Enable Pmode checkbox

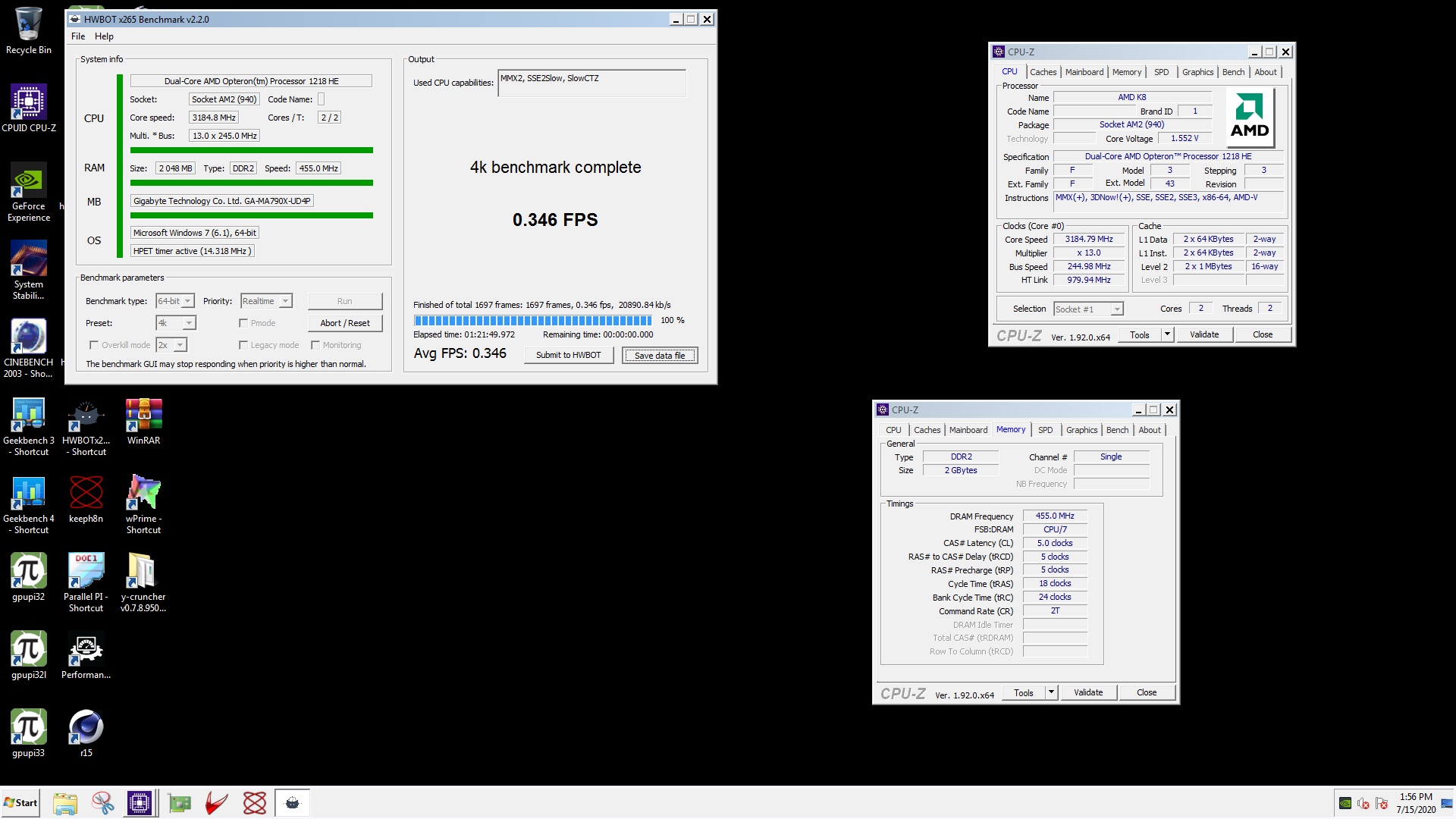point(243,323)
